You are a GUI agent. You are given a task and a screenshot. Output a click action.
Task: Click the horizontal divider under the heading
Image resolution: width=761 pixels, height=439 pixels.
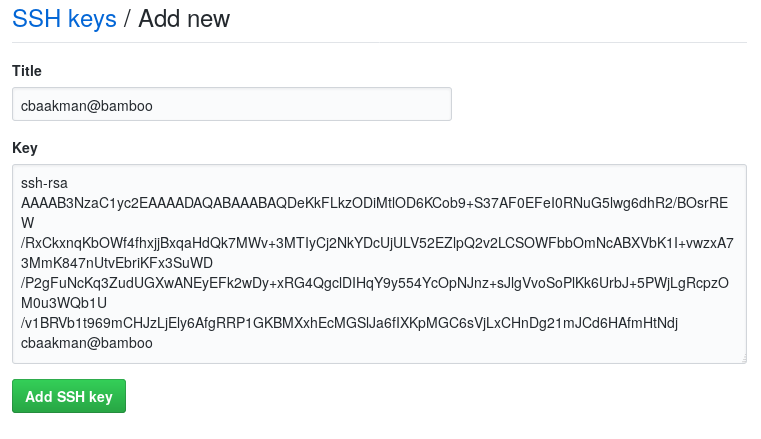pos(380,43)
